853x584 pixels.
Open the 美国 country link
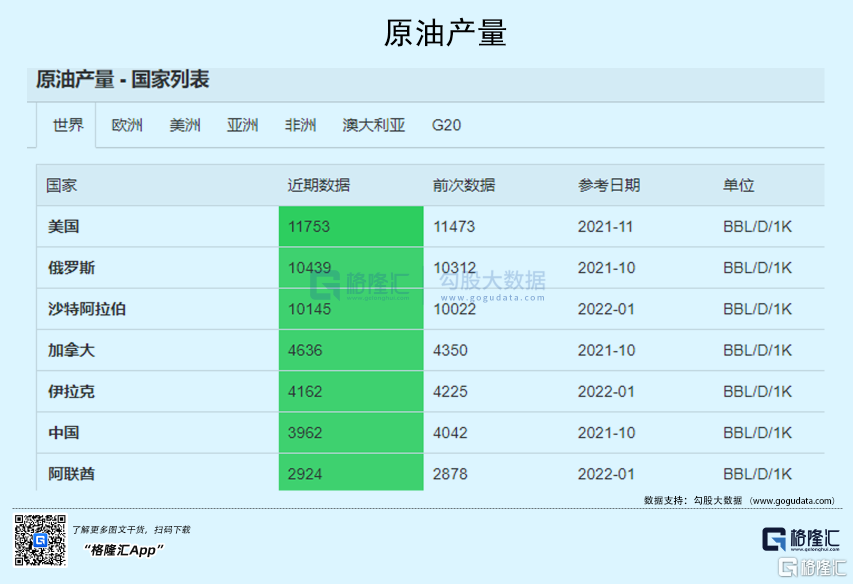[x=64, y=227]
